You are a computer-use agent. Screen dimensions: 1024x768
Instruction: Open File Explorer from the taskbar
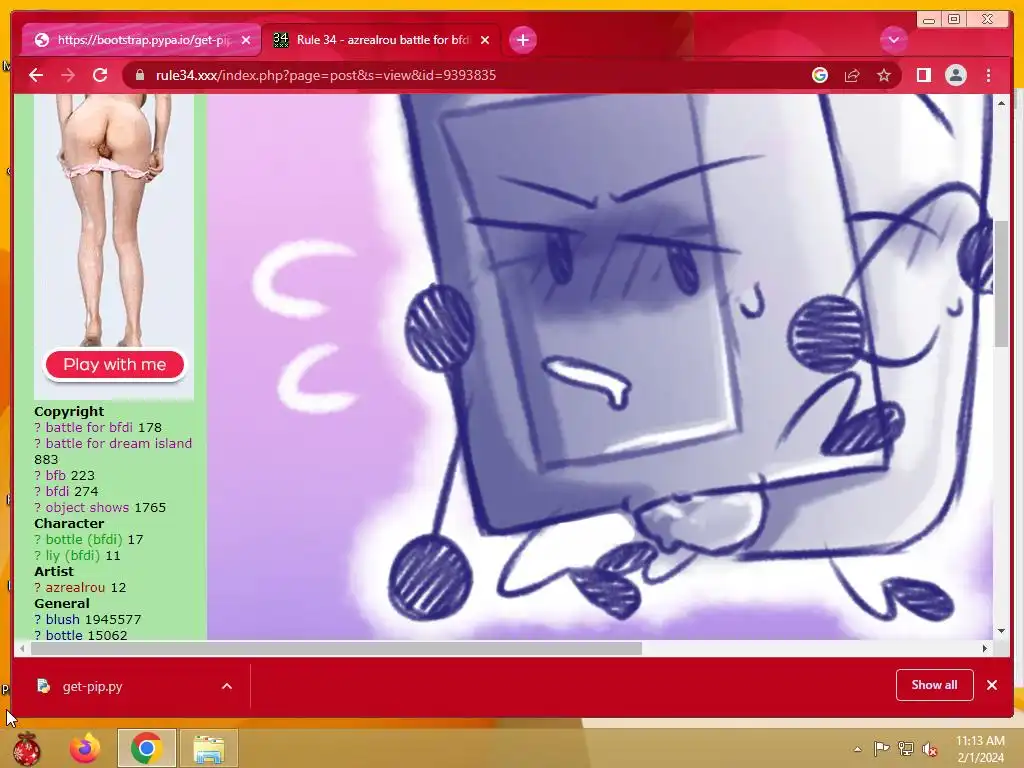coord(209,748)
